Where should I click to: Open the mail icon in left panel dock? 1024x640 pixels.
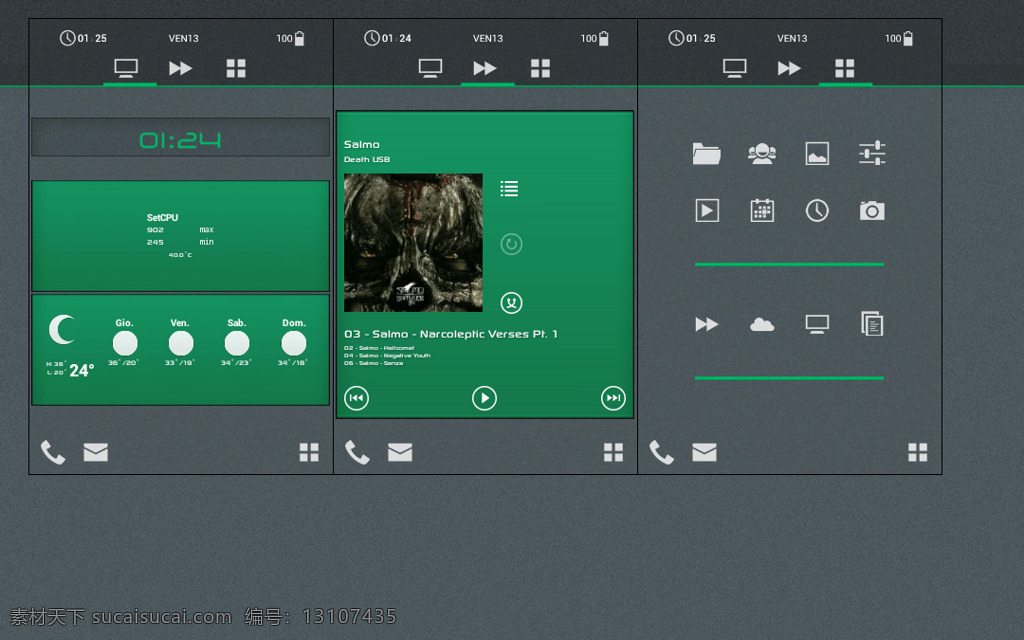tap(95, 452)
